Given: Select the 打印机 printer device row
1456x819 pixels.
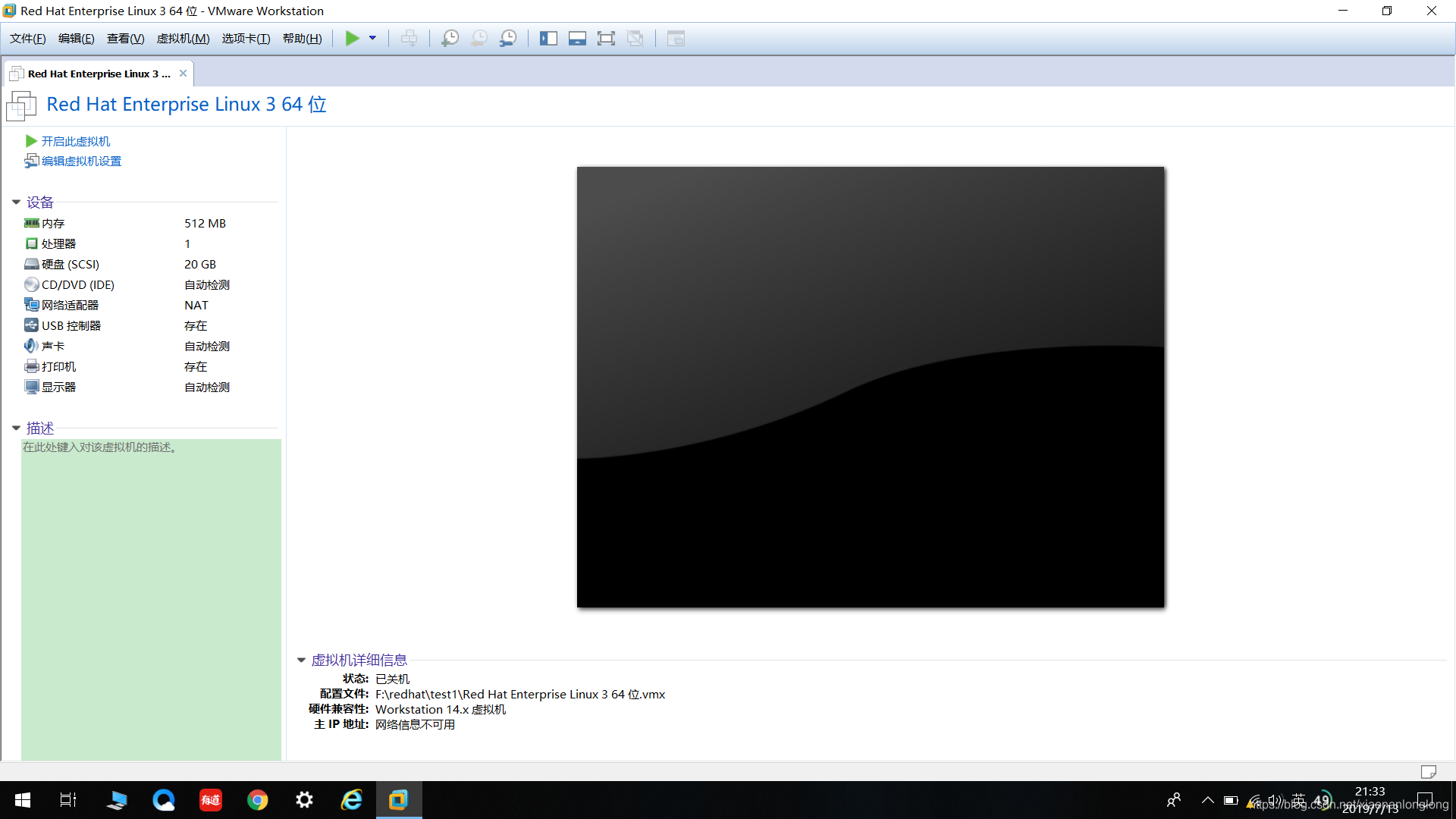Looking at the screenshot, I should pyautogui.click(x=150, y=366).
